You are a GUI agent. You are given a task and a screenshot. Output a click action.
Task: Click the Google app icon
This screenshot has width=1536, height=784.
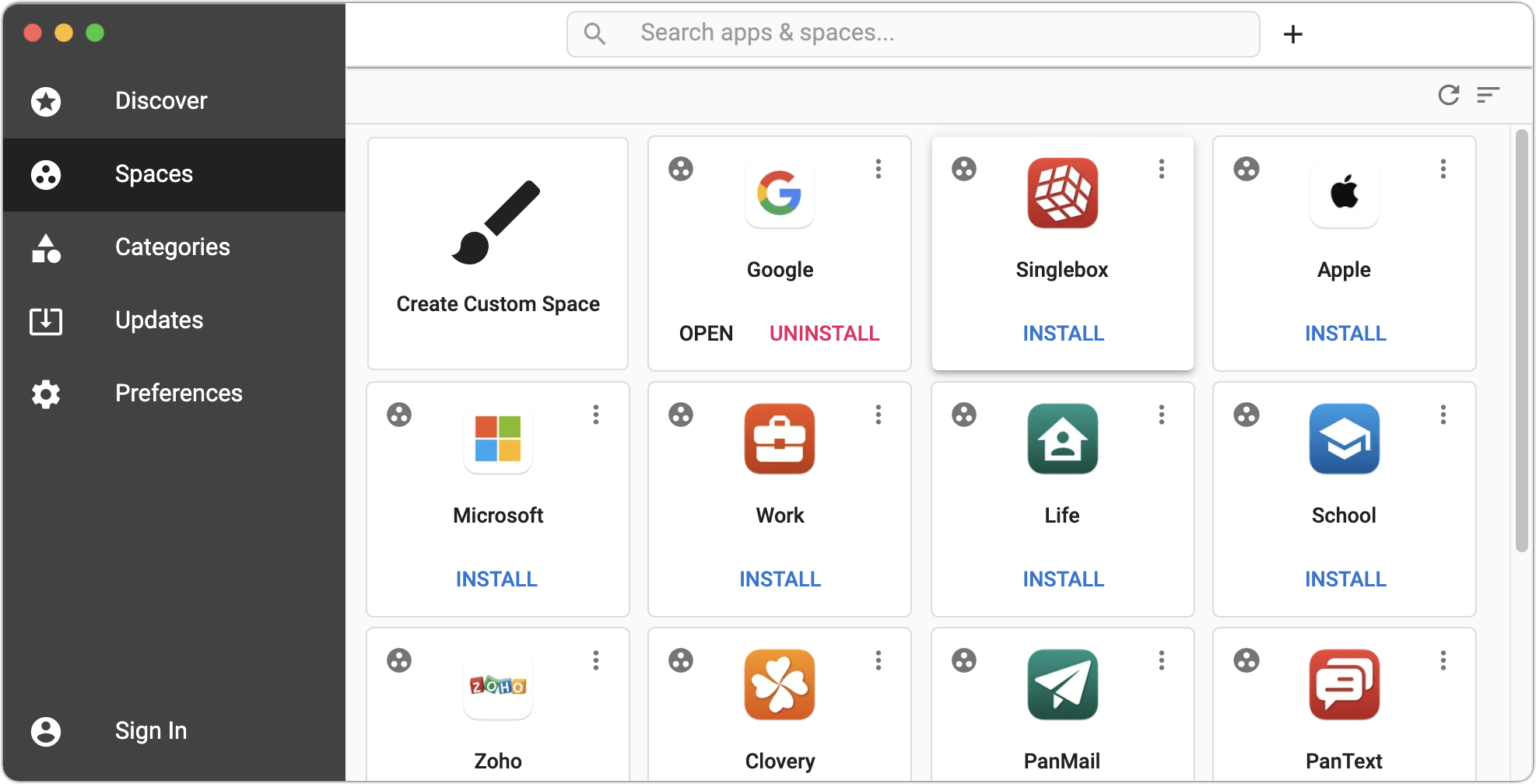[780, 194]
